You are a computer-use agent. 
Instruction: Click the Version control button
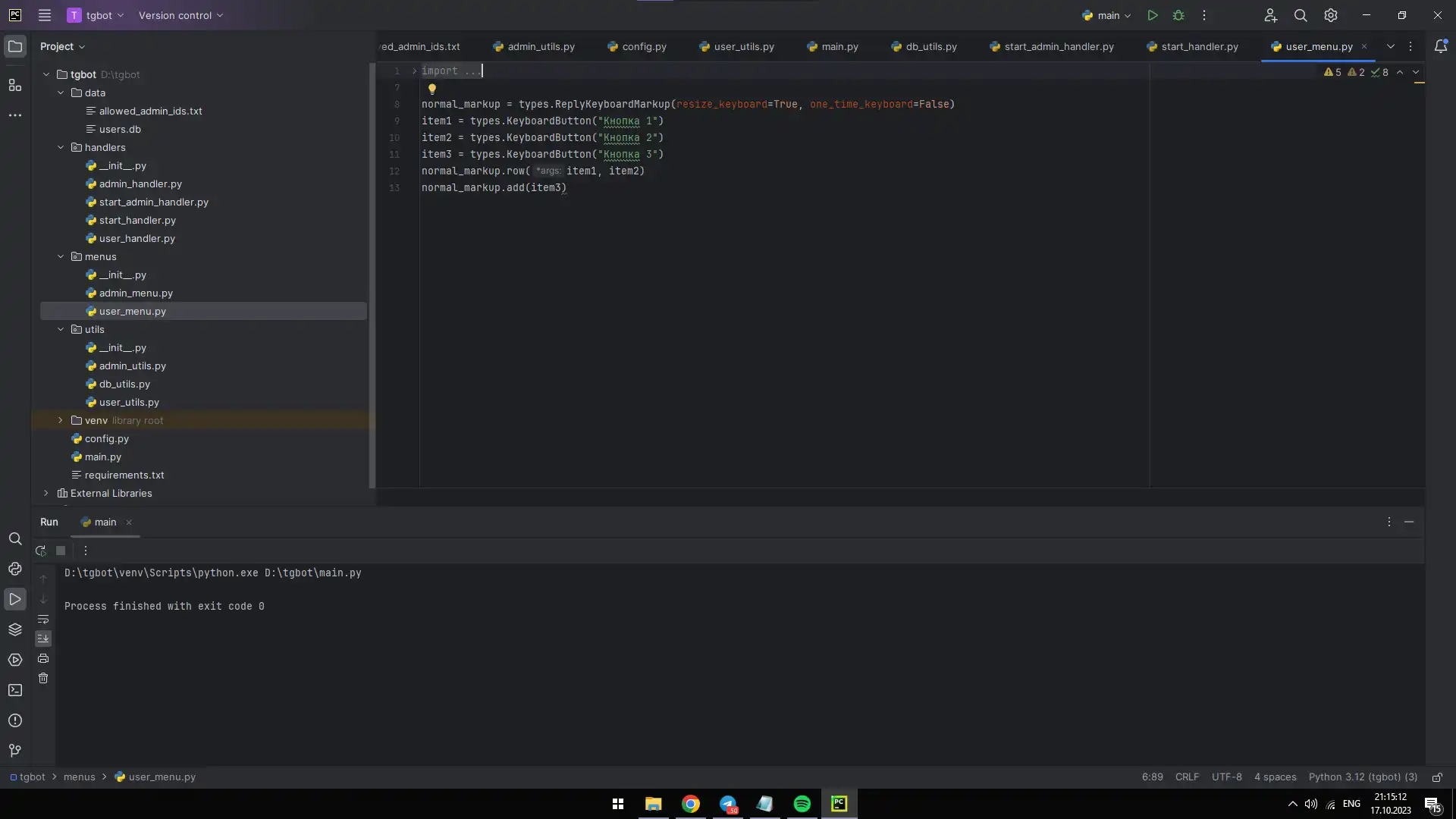coord(180,15)
